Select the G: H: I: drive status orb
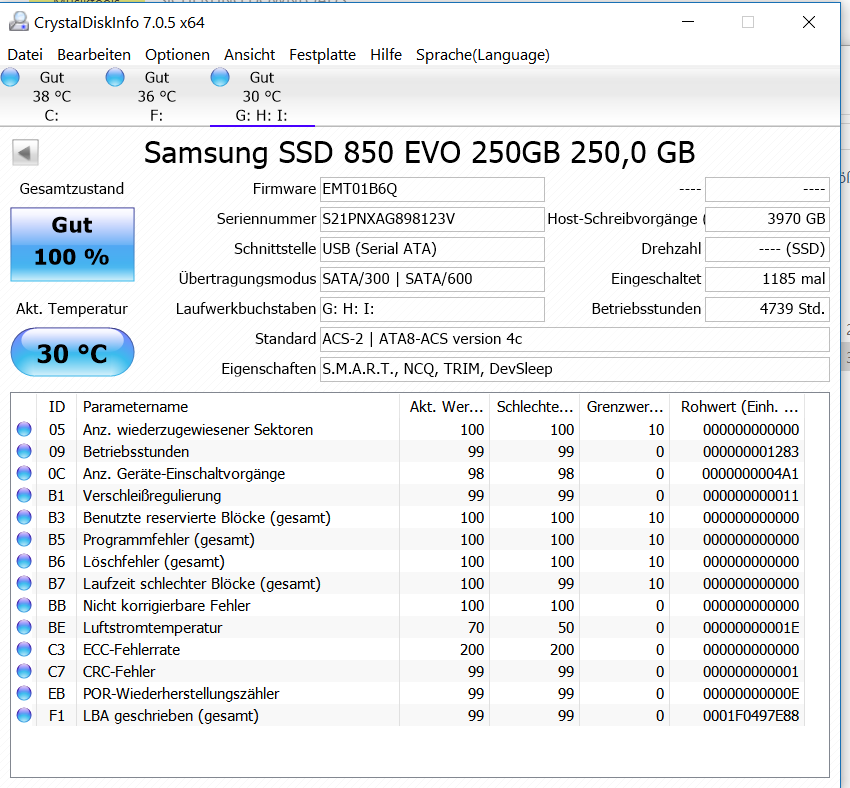The width and height of the screenshot is (850, 788). click(x=220, y=77)
